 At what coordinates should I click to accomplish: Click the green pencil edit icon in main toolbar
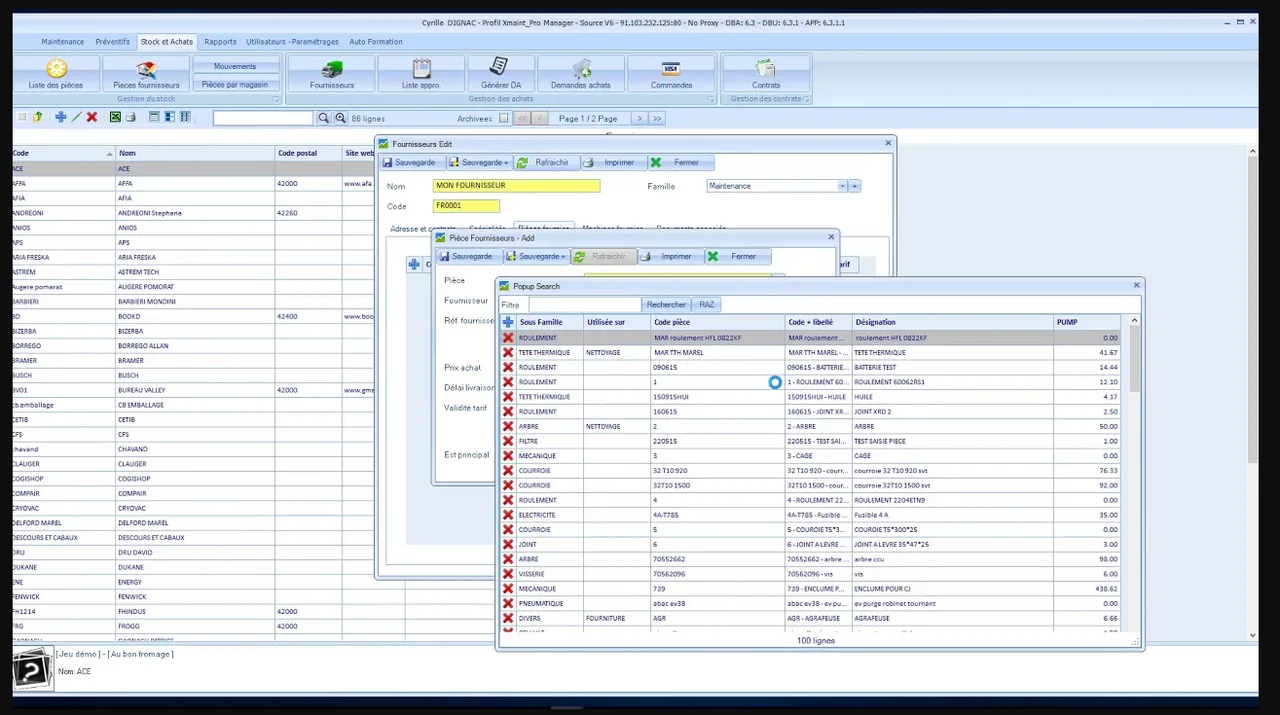(x=76, y=117)
